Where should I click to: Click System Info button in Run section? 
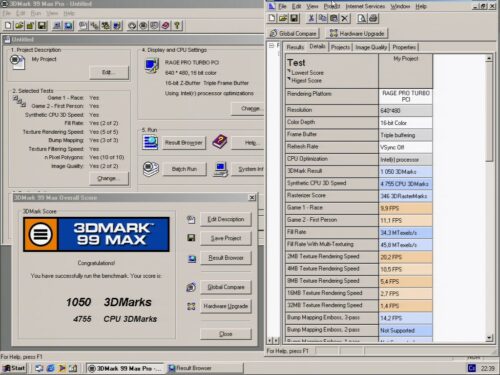click(248, 169)
